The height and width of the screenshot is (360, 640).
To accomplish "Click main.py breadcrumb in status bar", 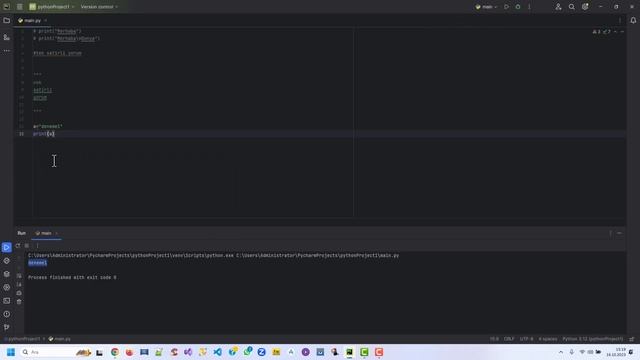I will tap(60, 339).
